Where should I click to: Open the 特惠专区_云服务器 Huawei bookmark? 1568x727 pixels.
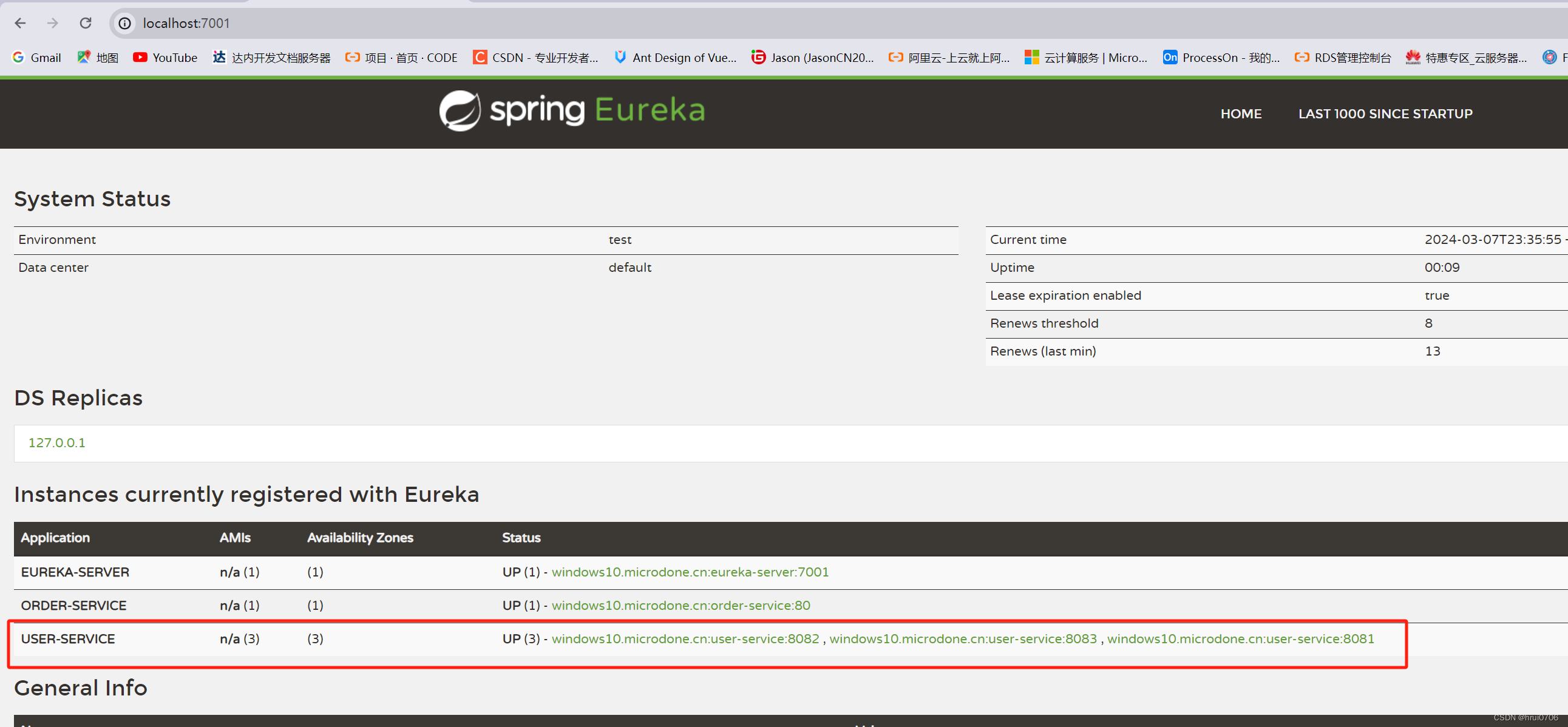coord(1467,57)
